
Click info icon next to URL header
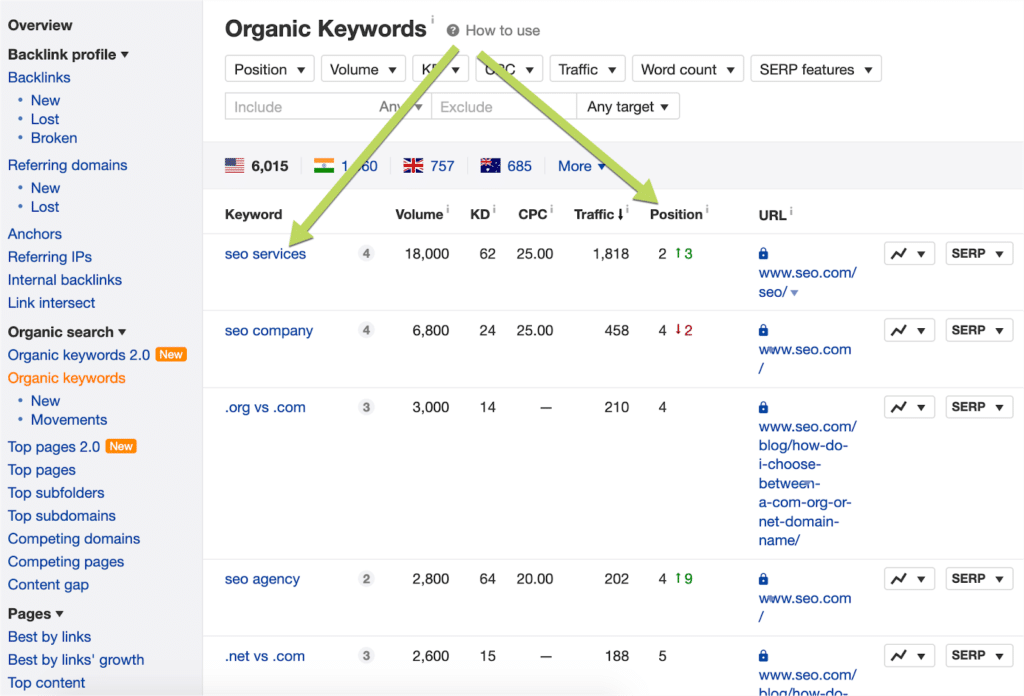coord(791,210)
